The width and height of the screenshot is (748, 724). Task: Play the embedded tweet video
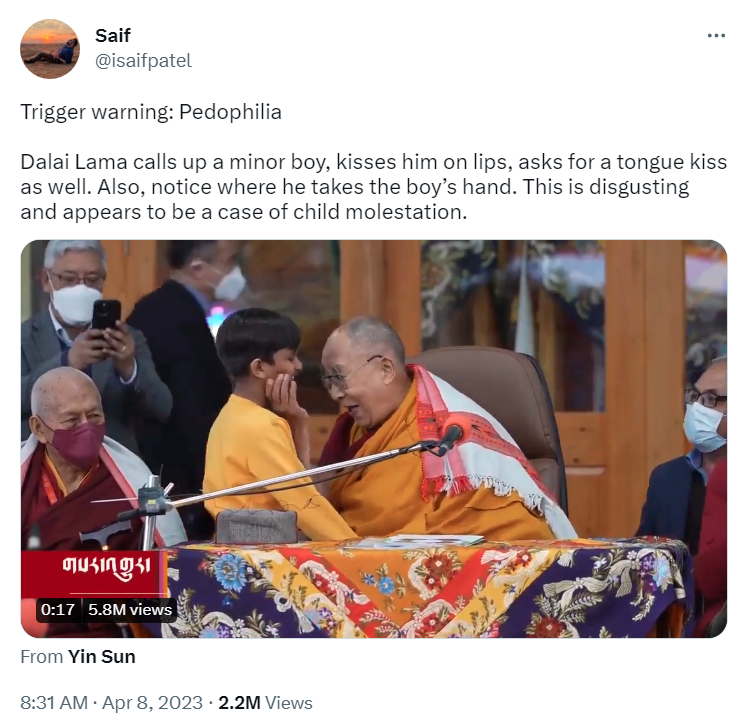pos(374,439)
